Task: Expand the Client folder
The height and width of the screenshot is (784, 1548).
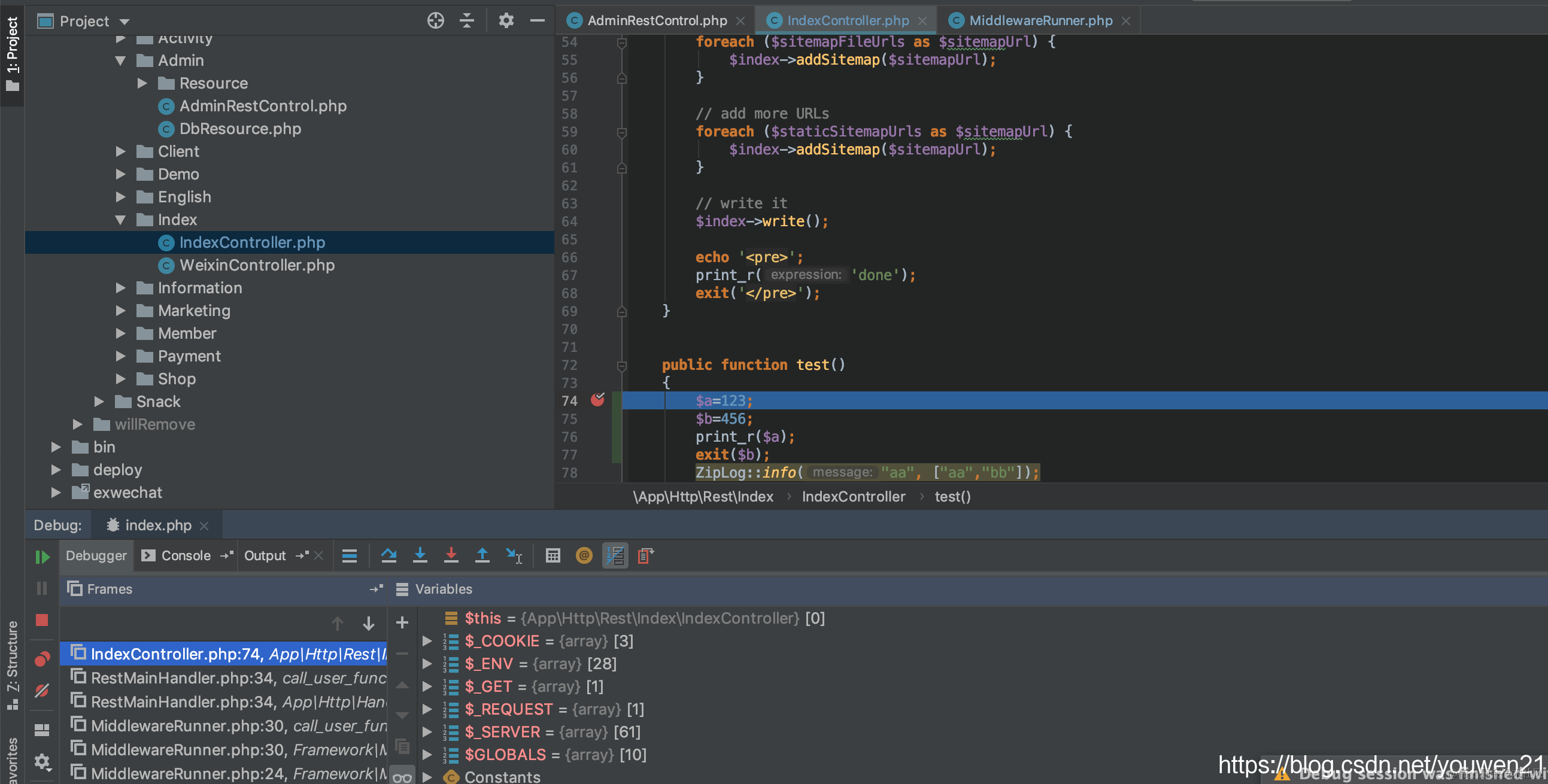Action: pyautogui.click(x=120, y=151)
